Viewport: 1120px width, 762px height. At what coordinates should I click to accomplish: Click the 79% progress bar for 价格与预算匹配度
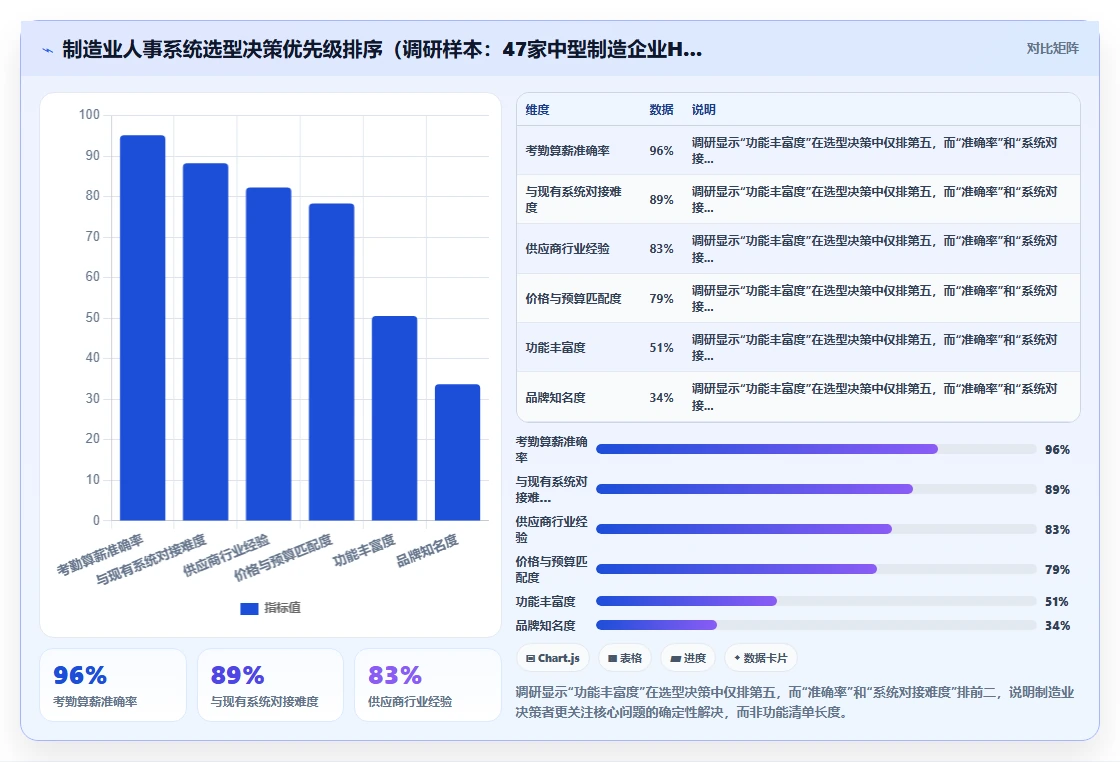click(x=816, y=569)
